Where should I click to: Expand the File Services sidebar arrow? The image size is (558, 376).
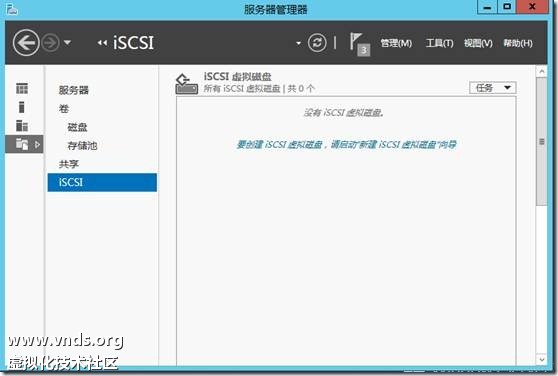tap(37, 144)
